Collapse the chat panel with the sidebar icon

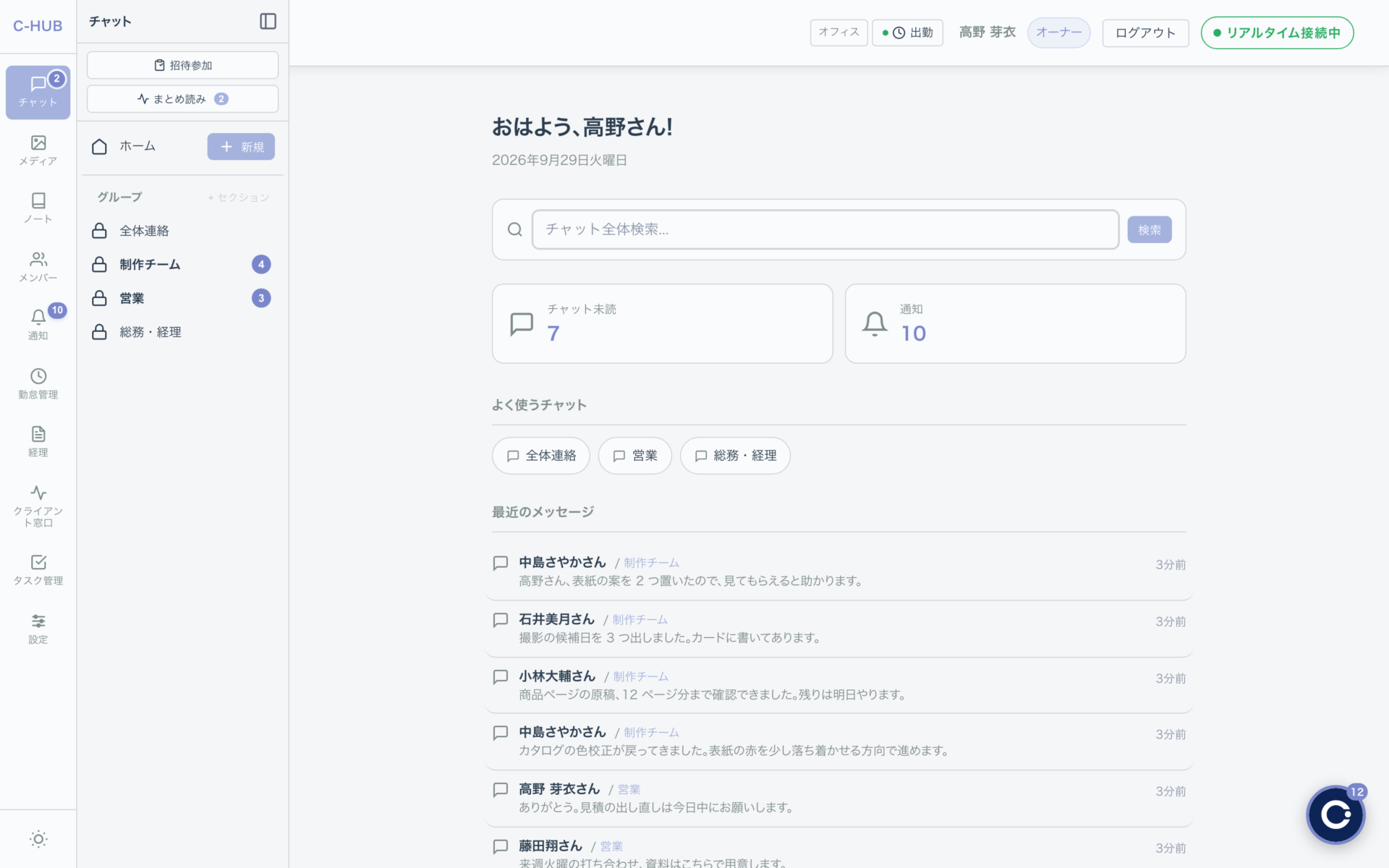(x=268, y=22)
